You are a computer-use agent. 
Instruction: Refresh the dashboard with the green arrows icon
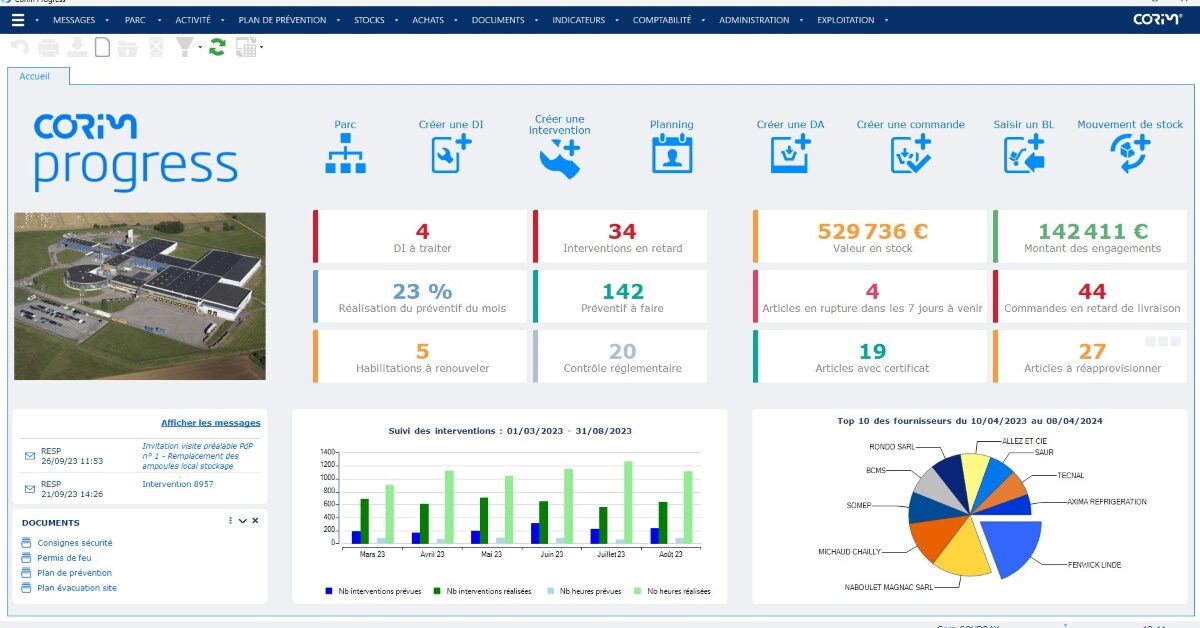click(217, 46)
